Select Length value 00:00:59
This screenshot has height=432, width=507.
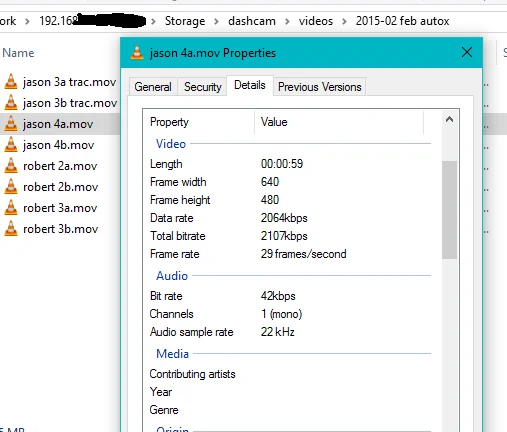(282, 164)
